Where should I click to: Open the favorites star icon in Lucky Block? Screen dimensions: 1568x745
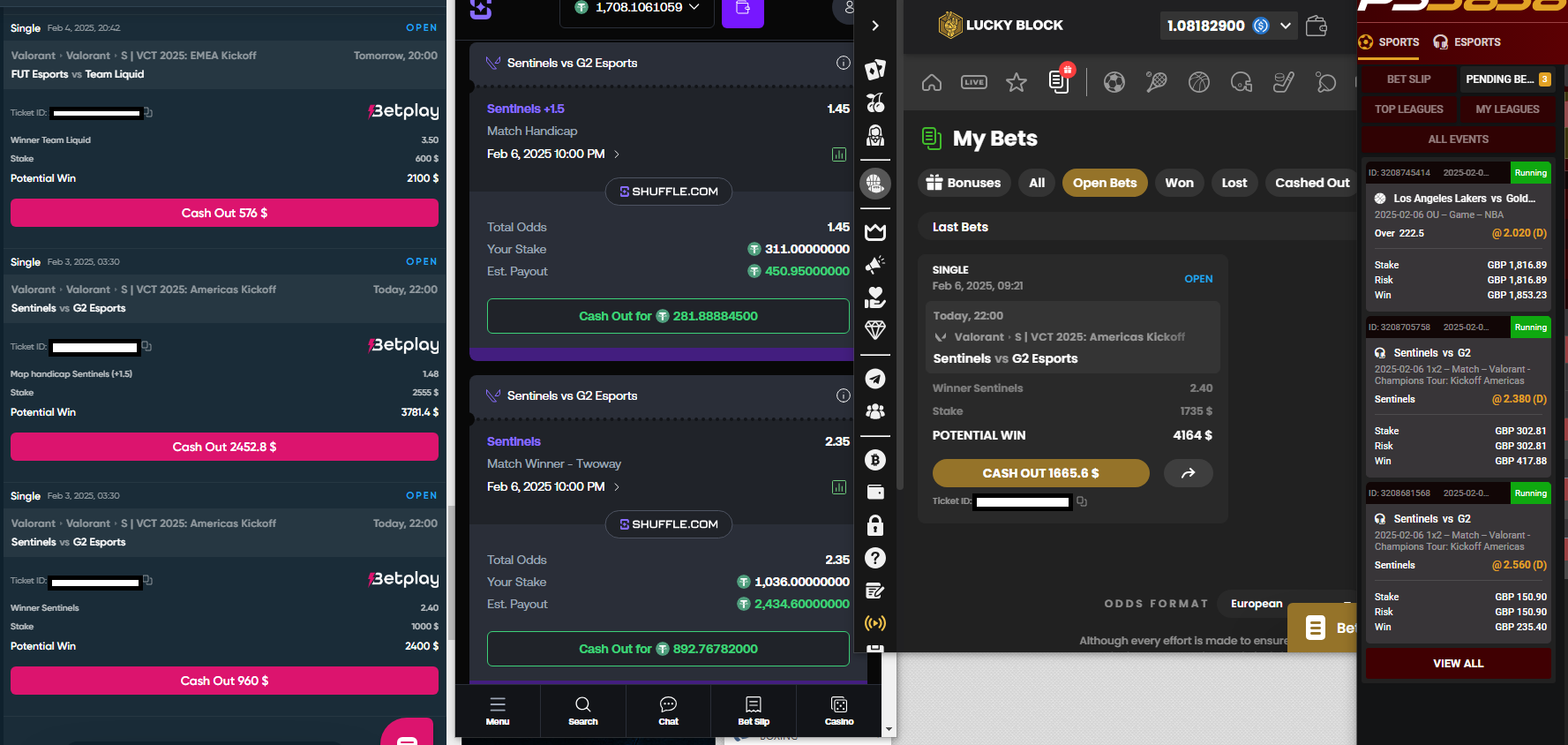point(1017,83)
